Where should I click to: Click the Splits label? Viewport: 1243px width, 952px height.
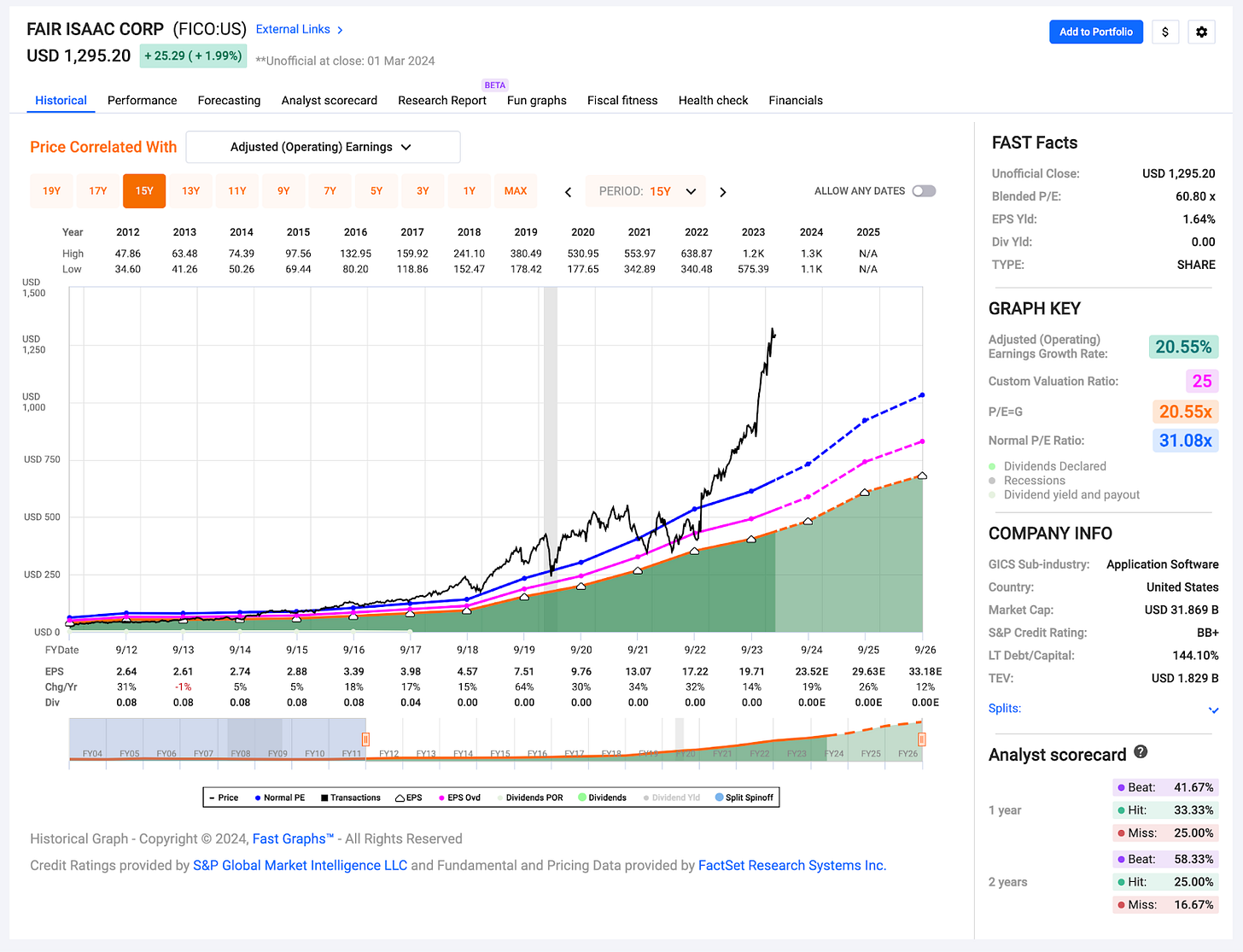coord(1005,708)
